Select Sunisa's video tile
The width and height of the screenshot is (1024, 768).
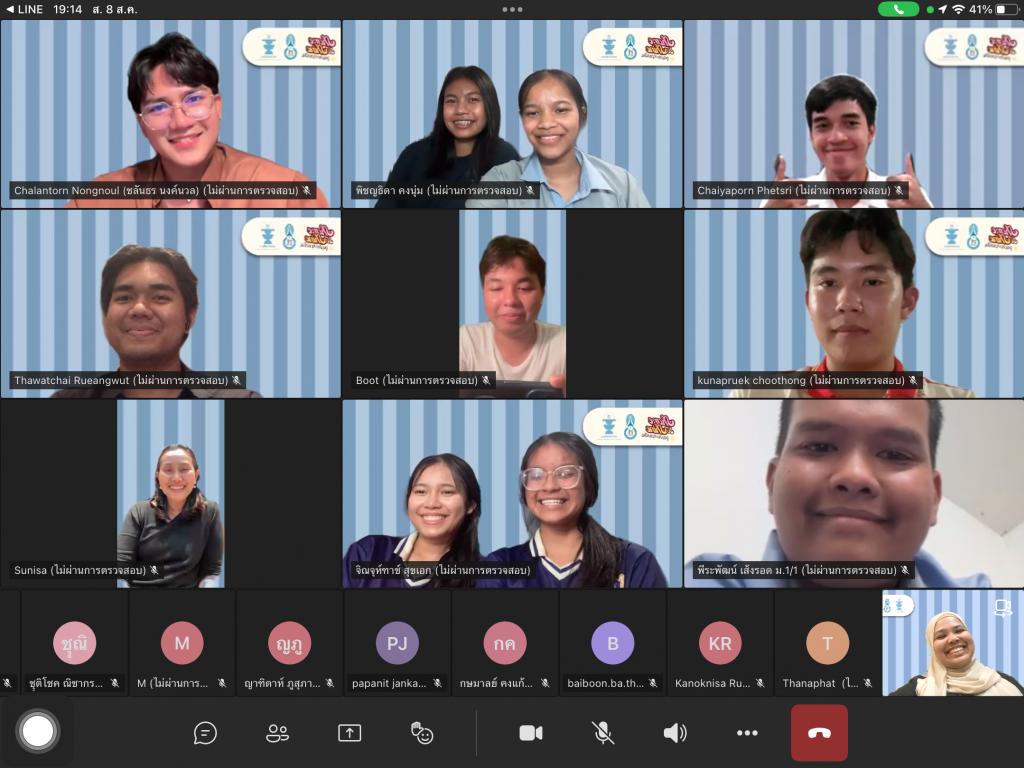click(x=170, y=494)
